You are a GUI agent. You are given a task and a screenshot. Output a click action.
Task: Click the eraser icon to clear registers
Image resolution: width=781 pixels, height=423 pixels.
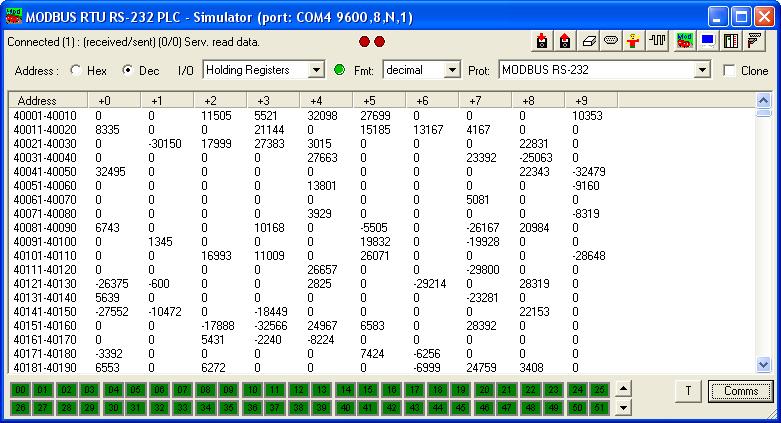coord(588,41)
